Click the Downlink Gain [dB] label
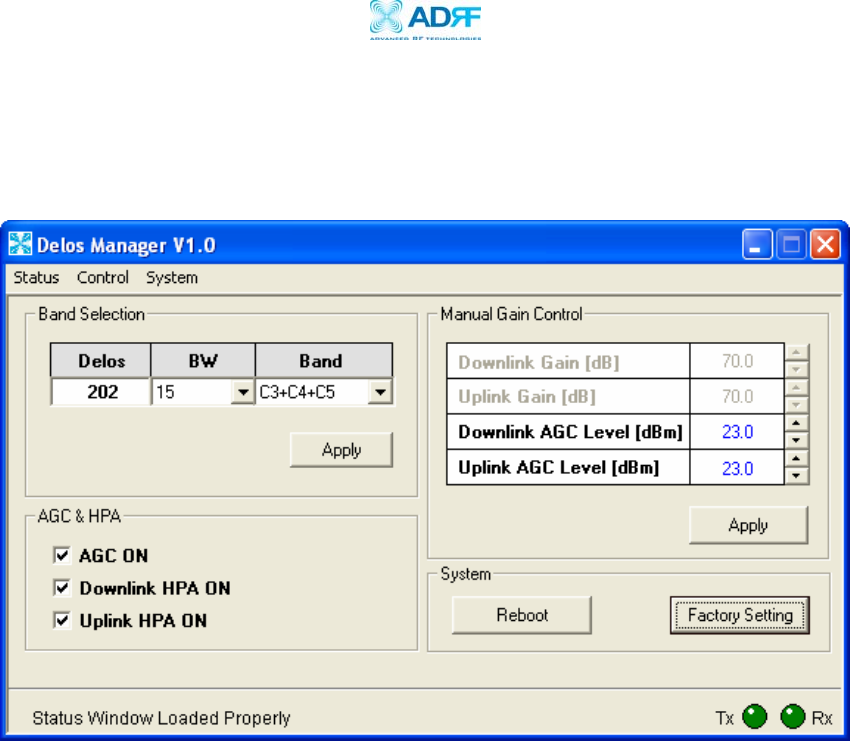 pyautogui.click(x=538, y=362)
